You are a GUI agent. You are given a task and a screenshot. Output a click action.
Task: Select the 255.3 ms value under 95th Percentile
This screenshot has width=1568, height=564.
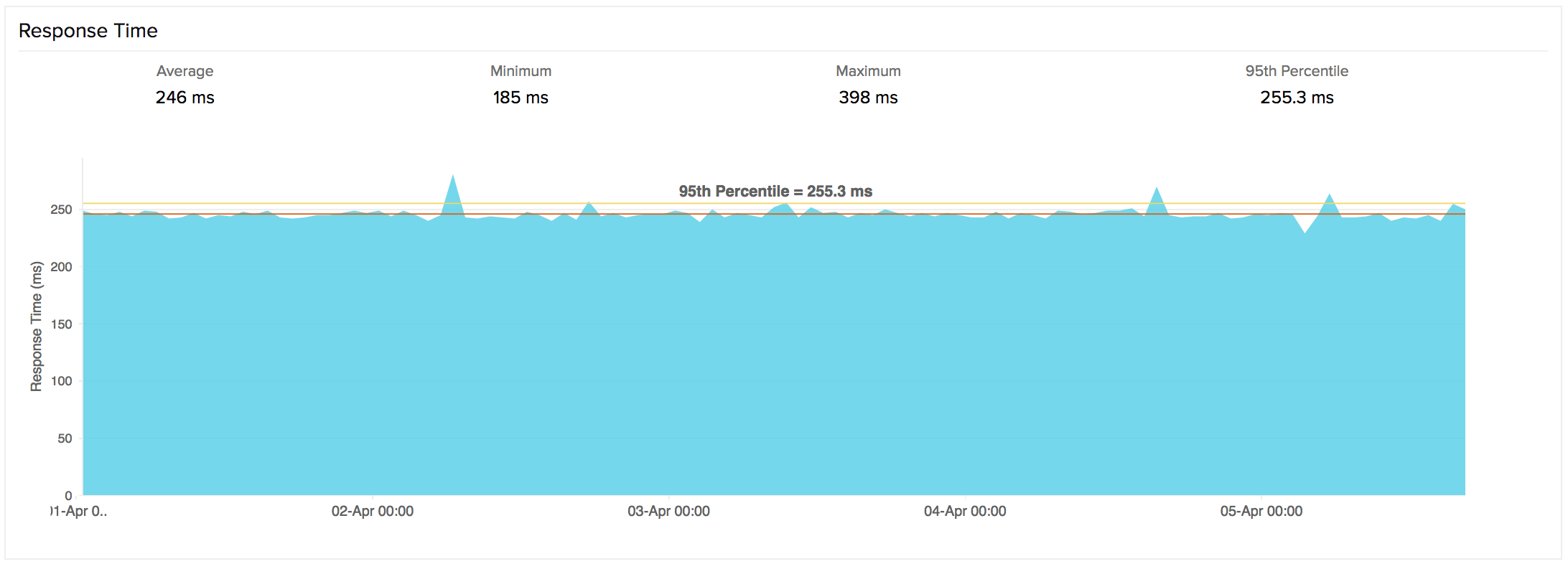(1297, 98)
